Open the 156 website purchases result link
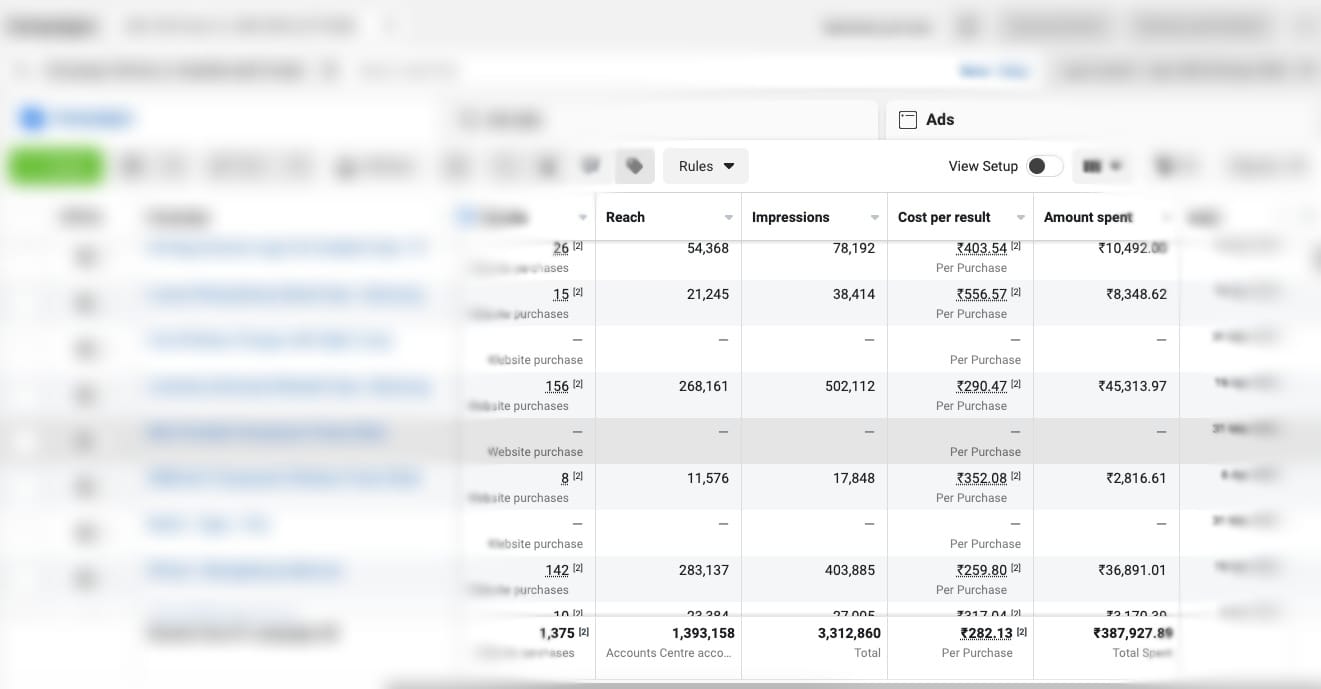This screenshot has height=689, width=1321. point(557,386)
